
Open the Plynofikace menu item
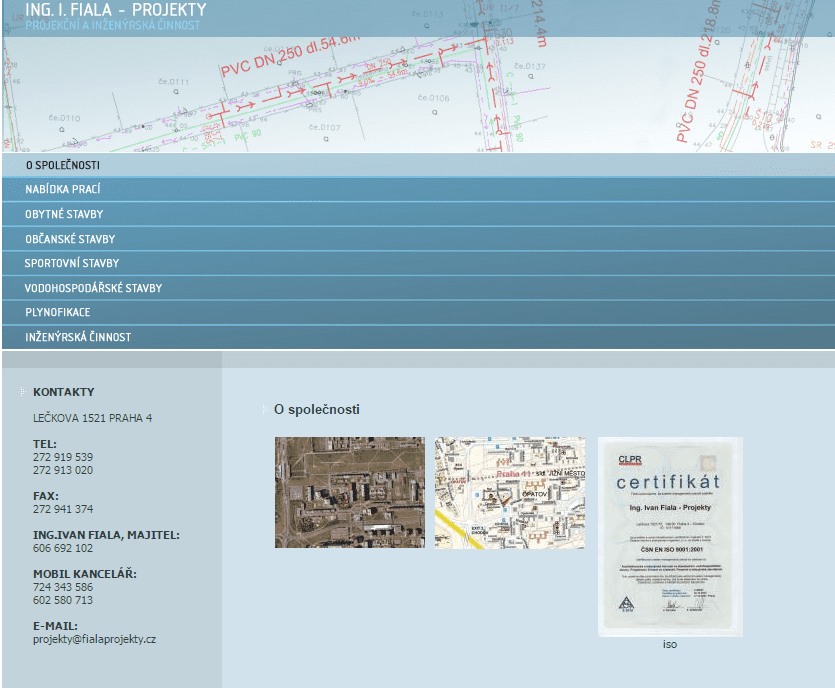point(418,313)
